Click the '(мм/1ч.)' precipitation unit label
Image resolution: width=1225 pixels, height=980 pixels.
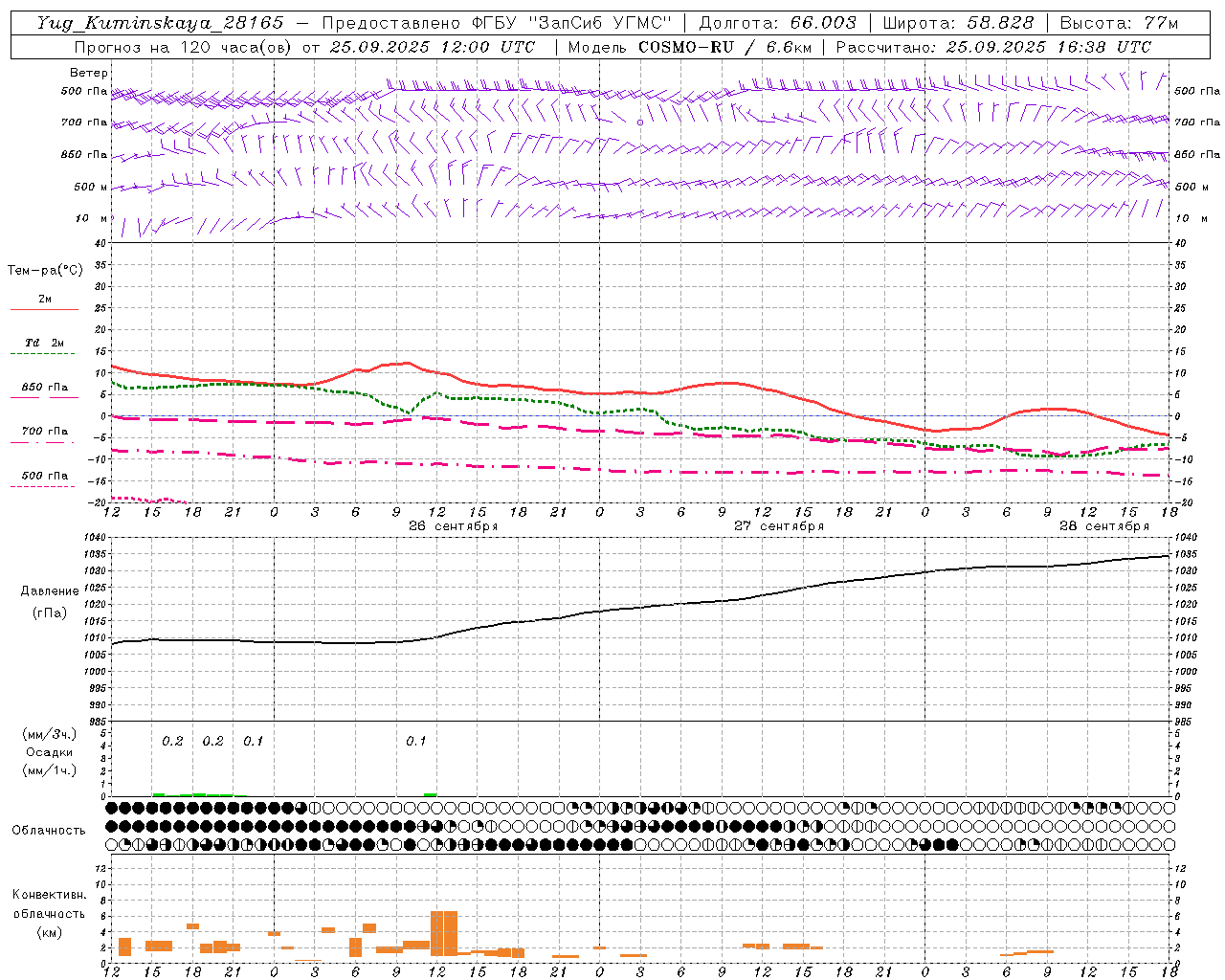click(49, 770)
